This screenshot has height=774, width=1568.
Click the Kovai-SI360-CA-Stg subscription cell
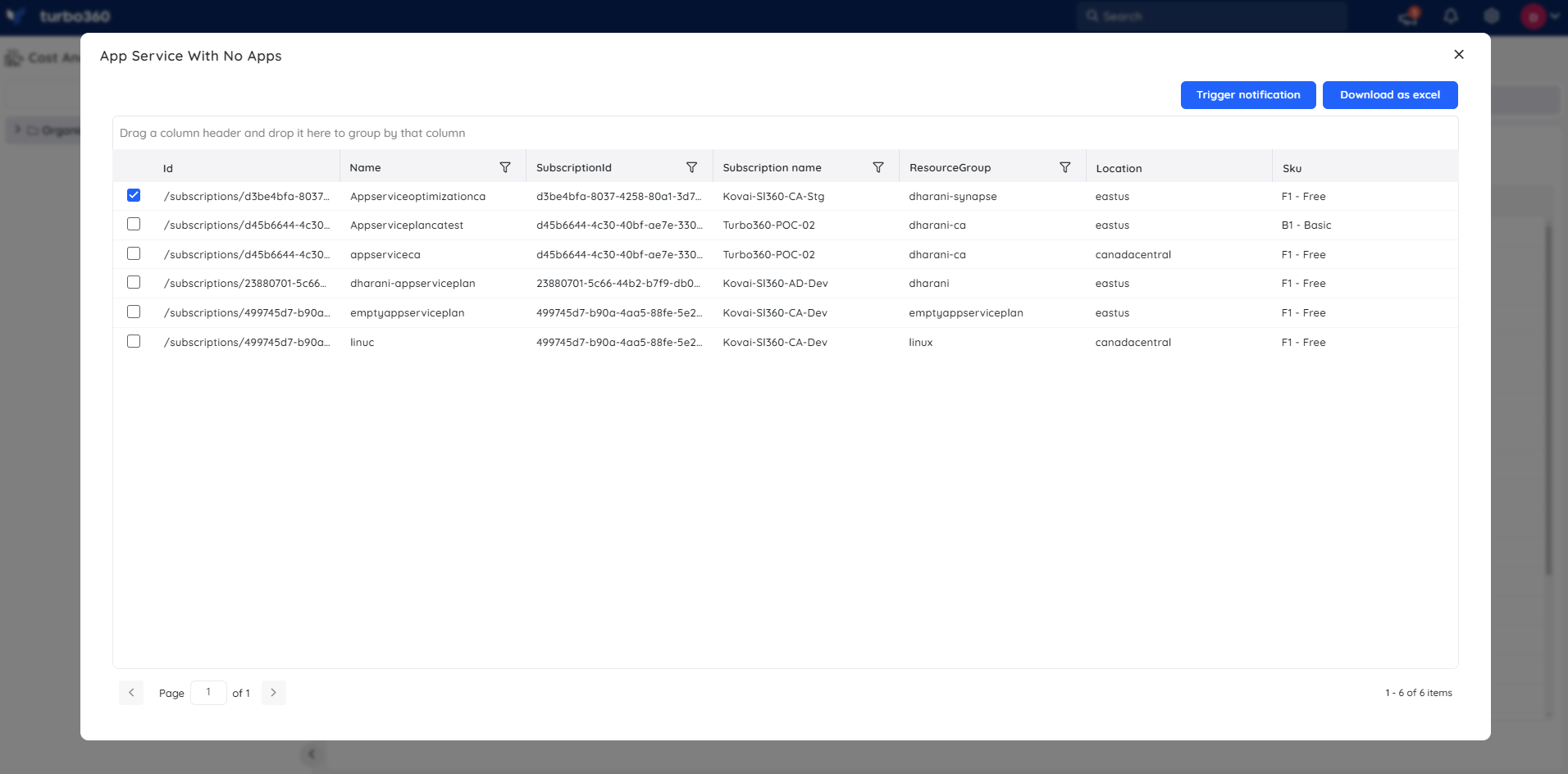click(x=773, y=196)
